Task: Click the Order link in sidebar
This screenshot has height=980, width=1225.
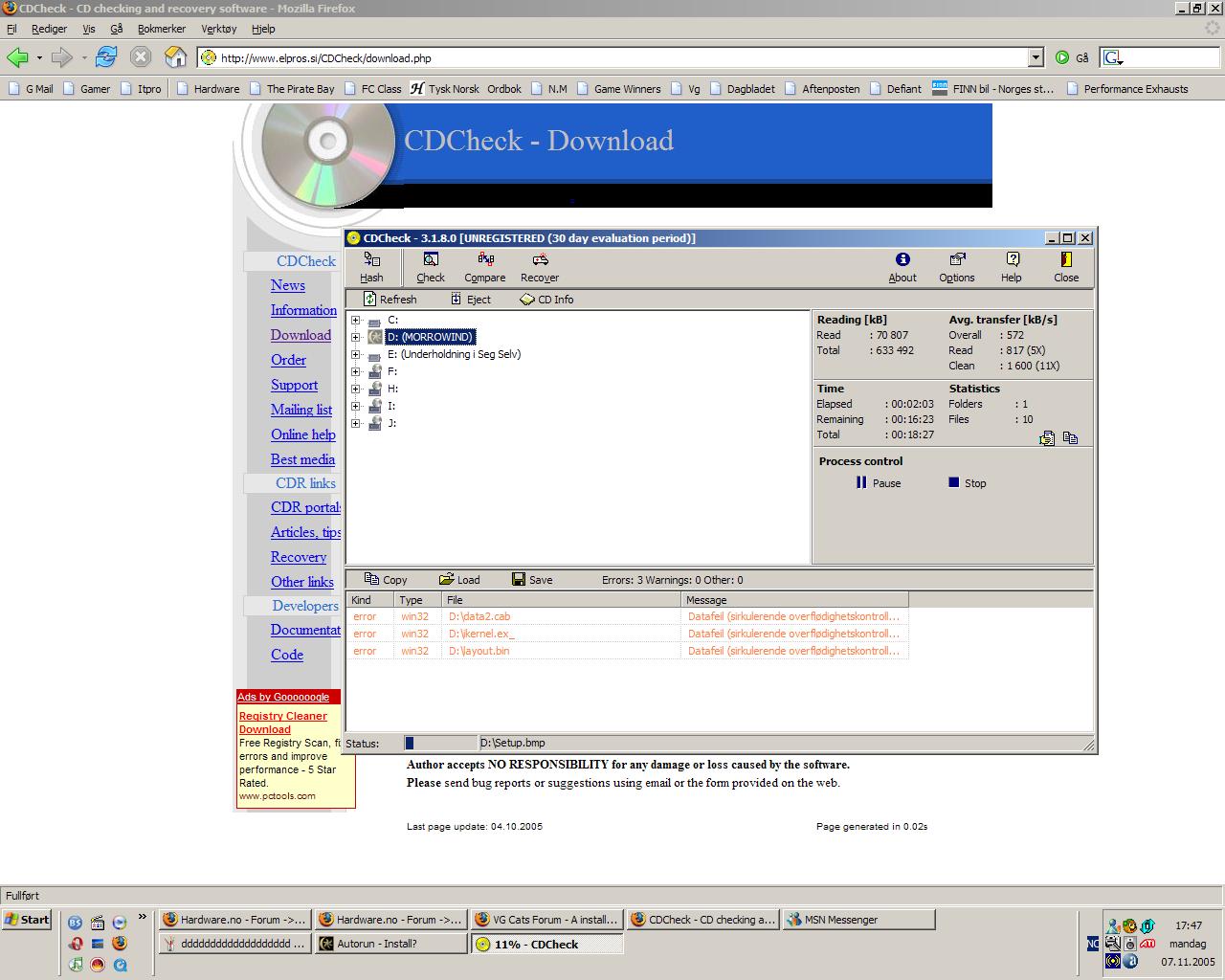Action: pos(288,360)
